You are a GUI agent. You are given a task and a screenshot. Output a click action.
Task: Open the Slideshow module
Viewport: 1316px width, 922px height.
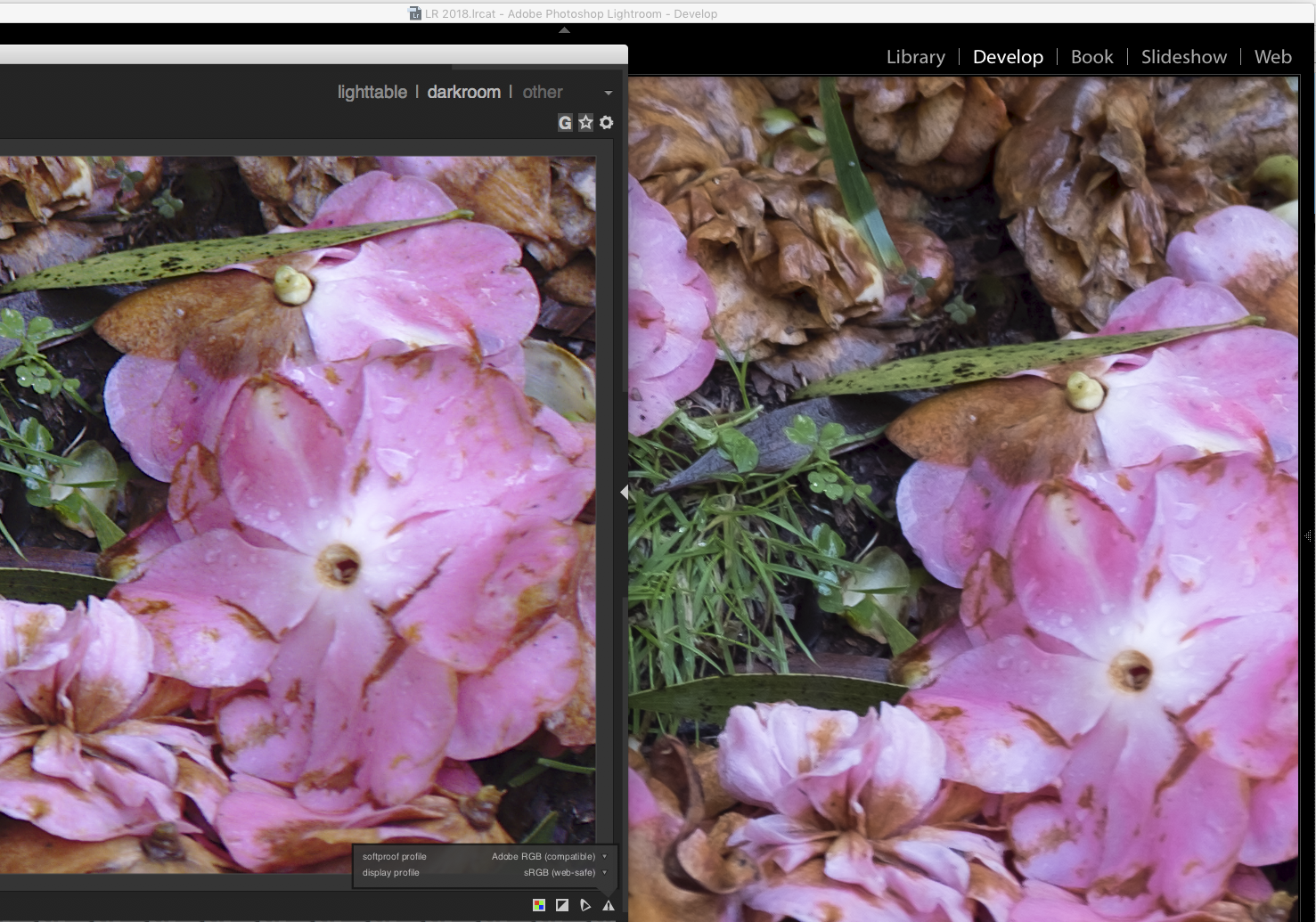1183,57
